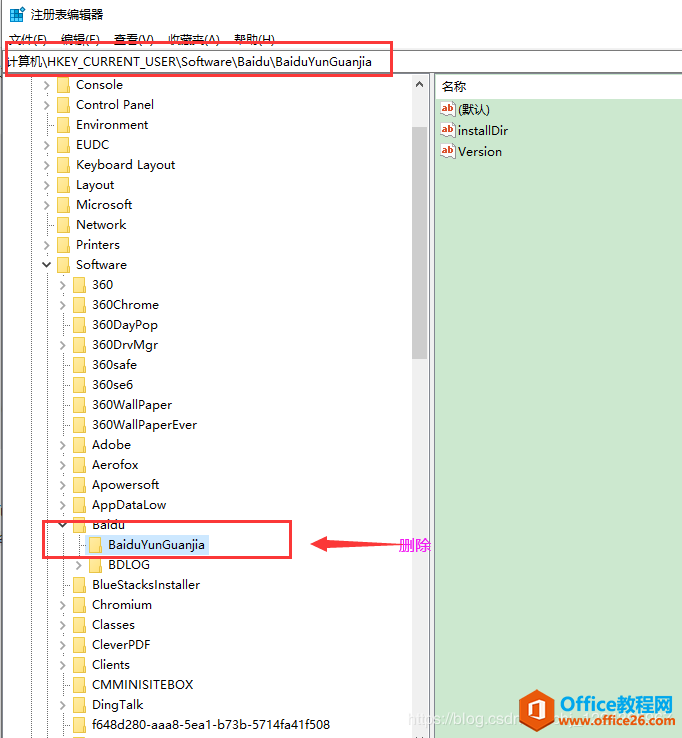Click the Chromium folder icon
The height and width of the screenshot is (738, 682).
tap(80, 605)
